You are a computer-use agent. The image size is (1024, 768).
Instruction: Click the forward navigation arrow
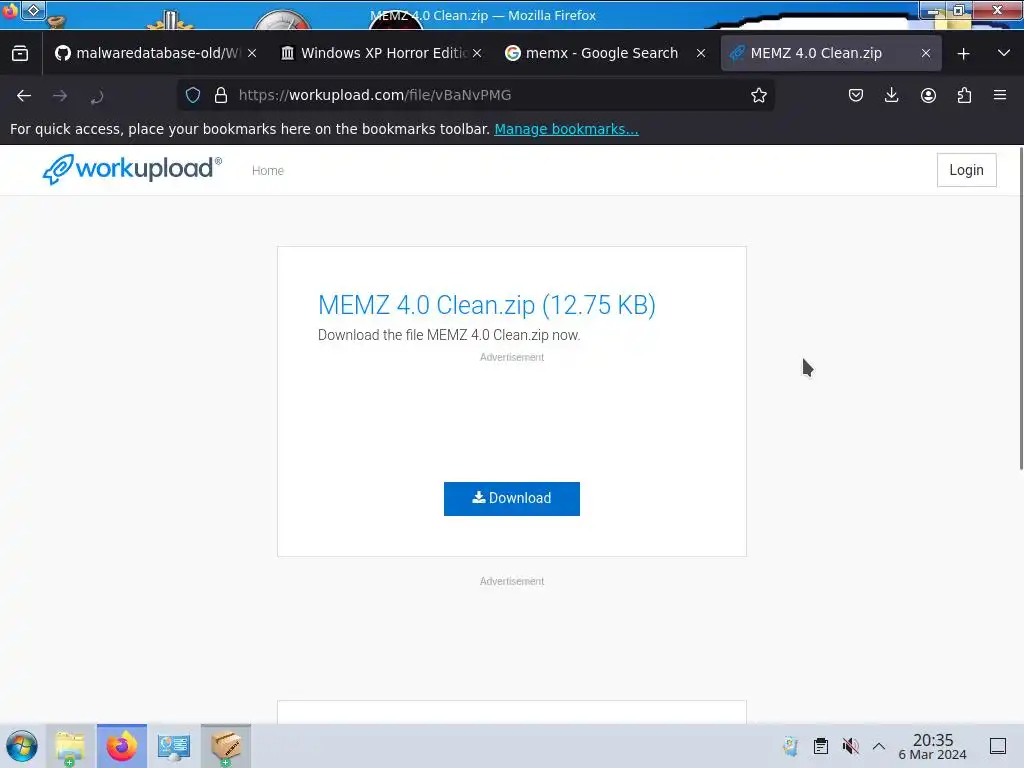tap(60, 96)
